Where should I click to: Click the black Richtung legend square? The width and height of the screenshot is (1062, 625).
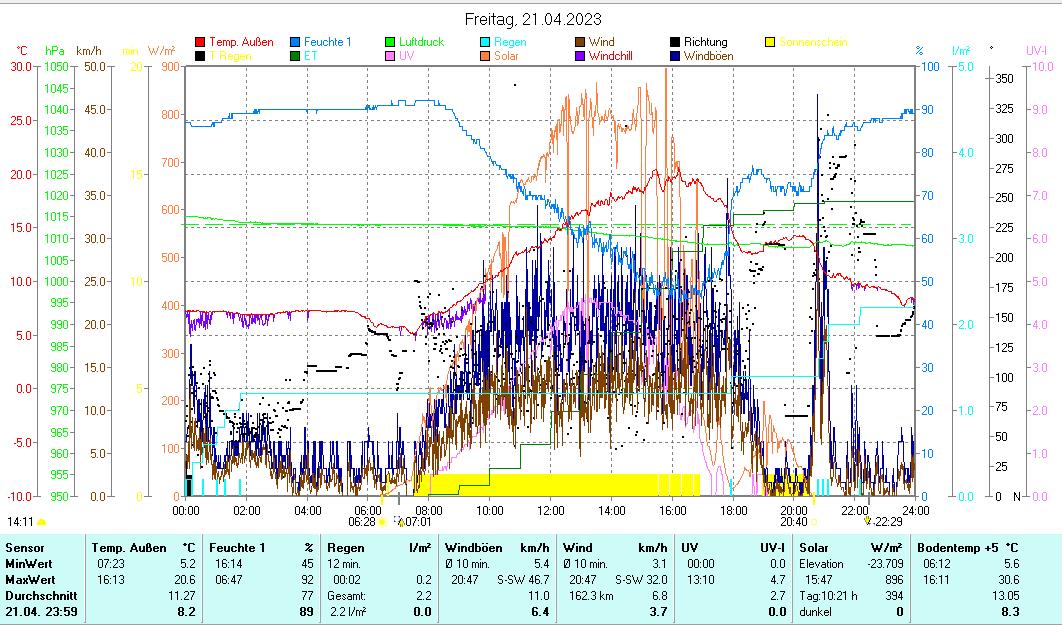(x=676, y=42)
